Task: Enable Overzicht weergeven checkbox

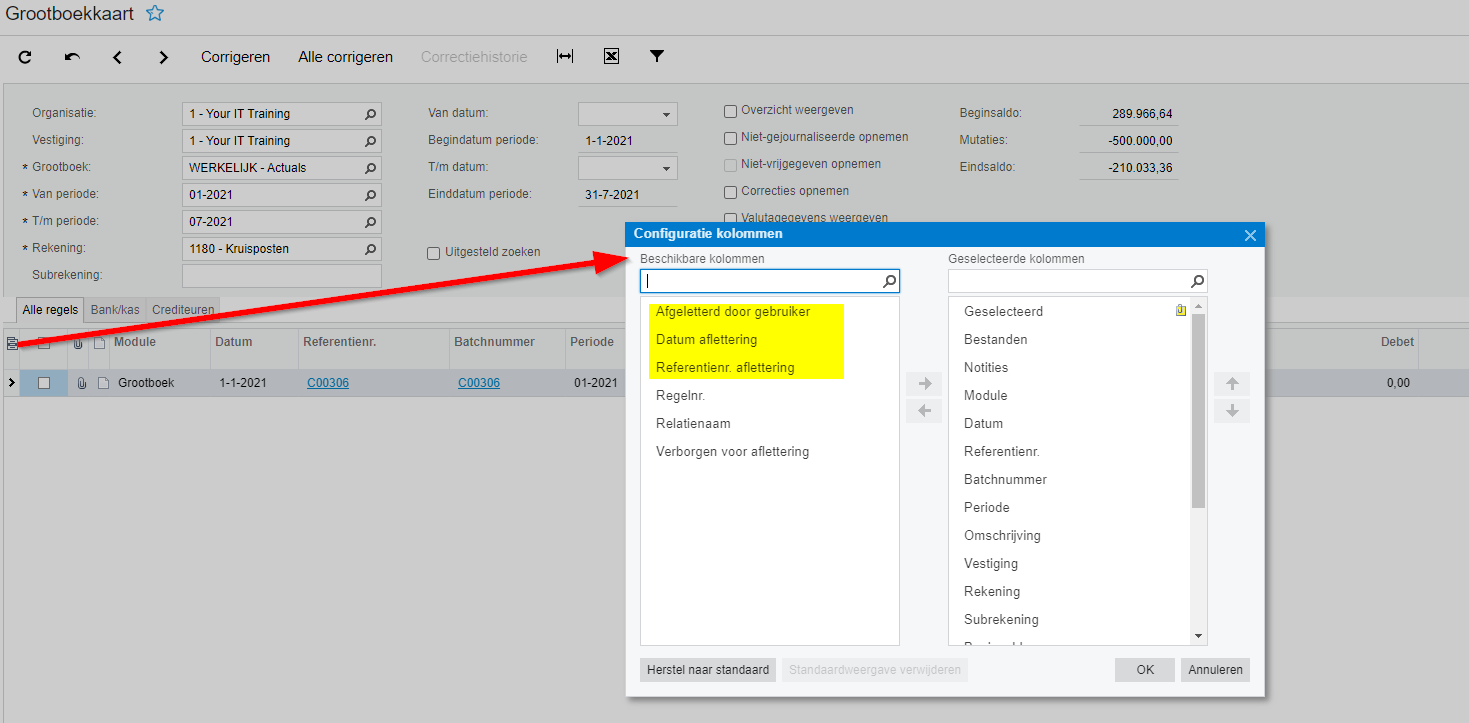Action: click(731, 111)
